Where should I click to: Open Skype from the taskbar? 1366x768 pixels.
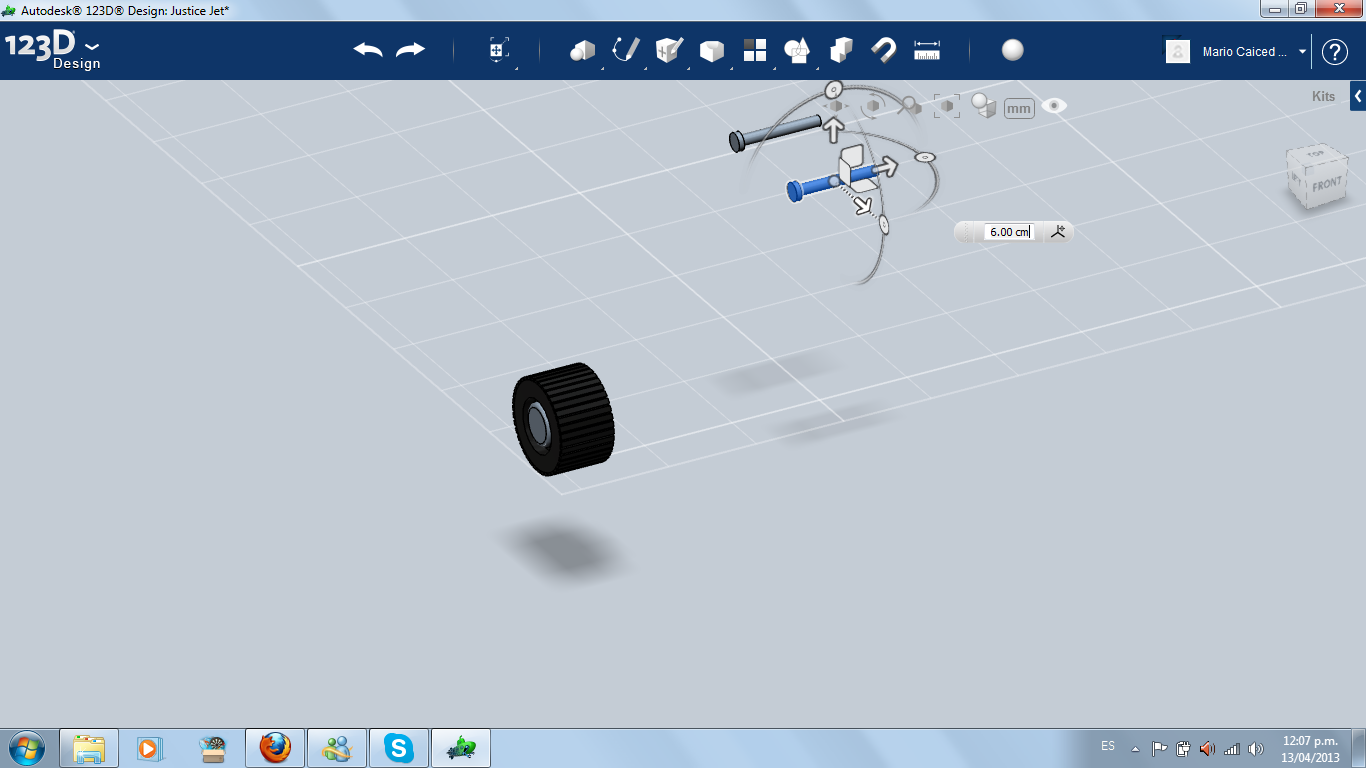(x=399, y=748)
